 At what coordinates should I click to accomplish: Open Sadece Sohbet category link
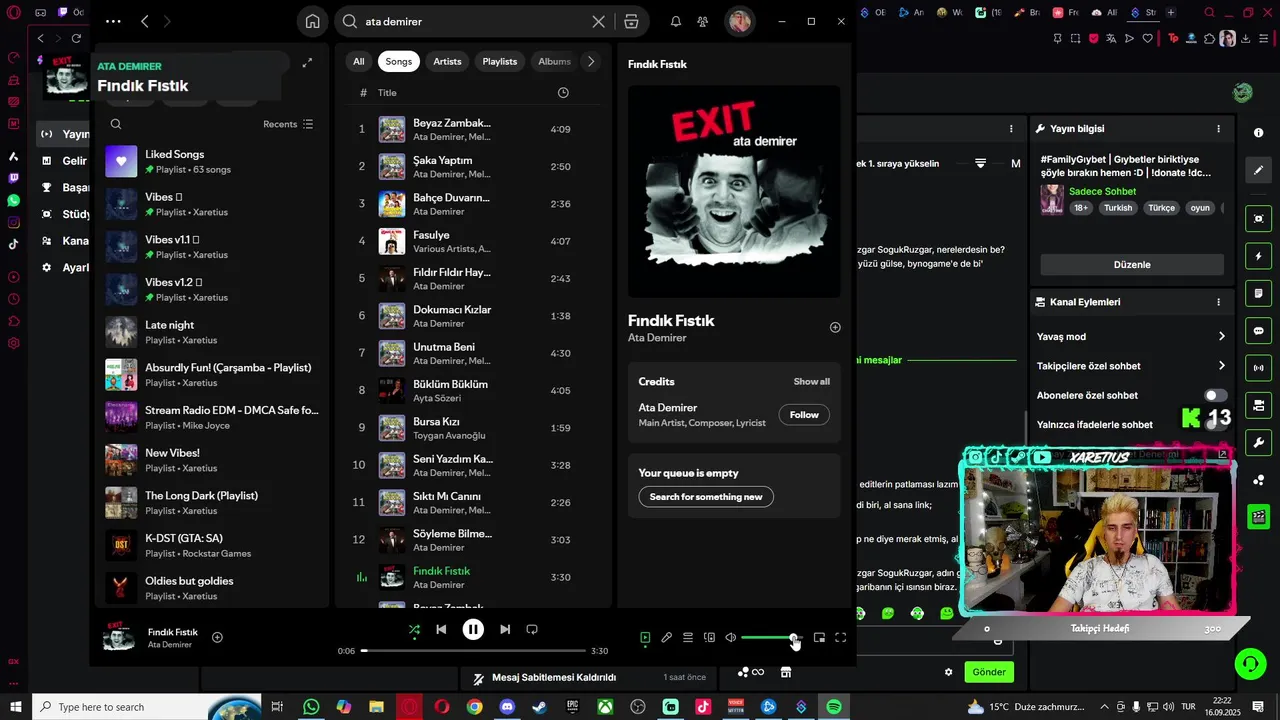click(x=1102, y=191)
